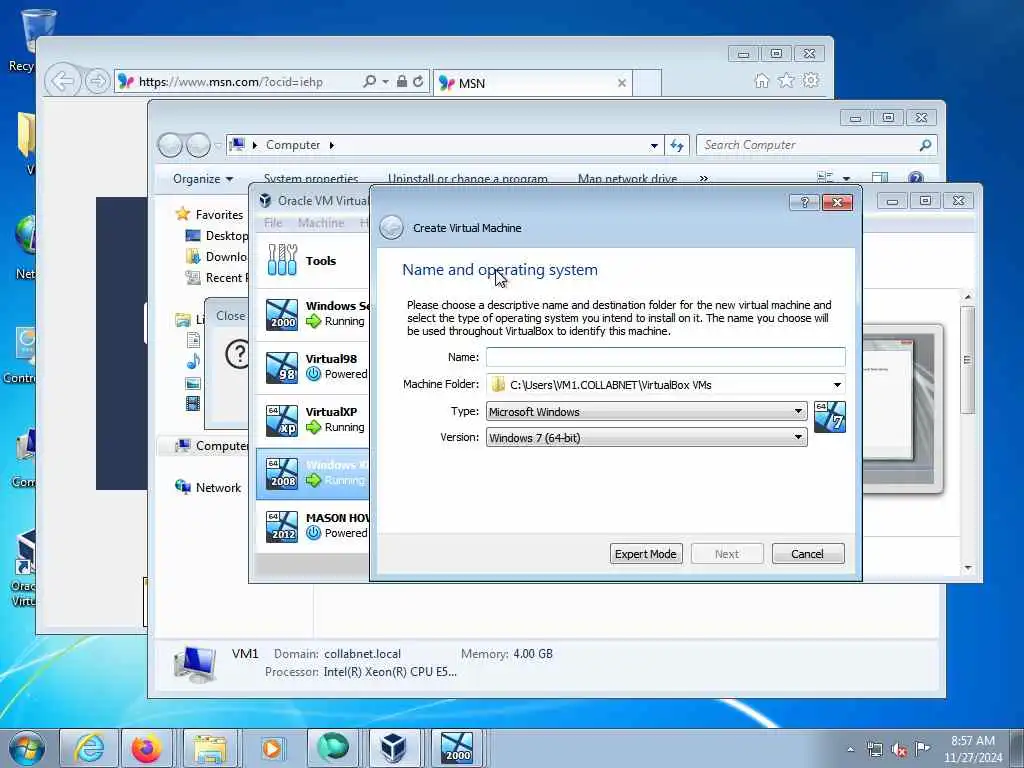1024x768 pixels.
Task: Click Internet Explorer favorites star icon
Action: tap(786, 80)
